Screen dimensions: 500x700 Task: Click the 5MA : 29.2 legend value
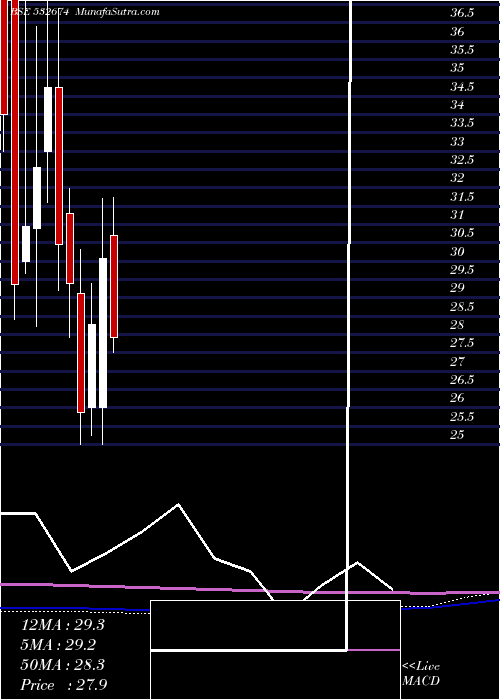pos(58,645)
